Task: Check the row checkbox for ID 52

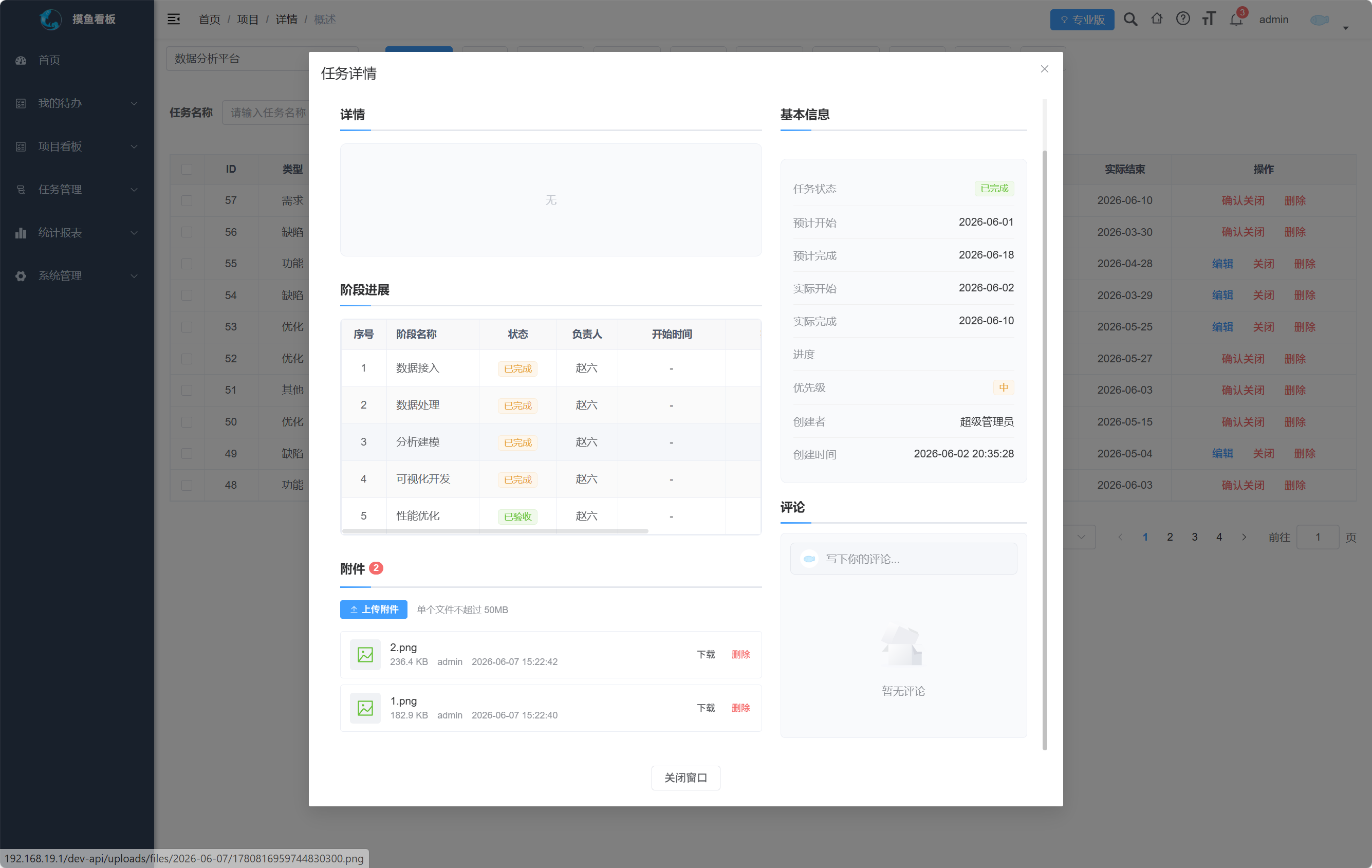Action: 187,359
